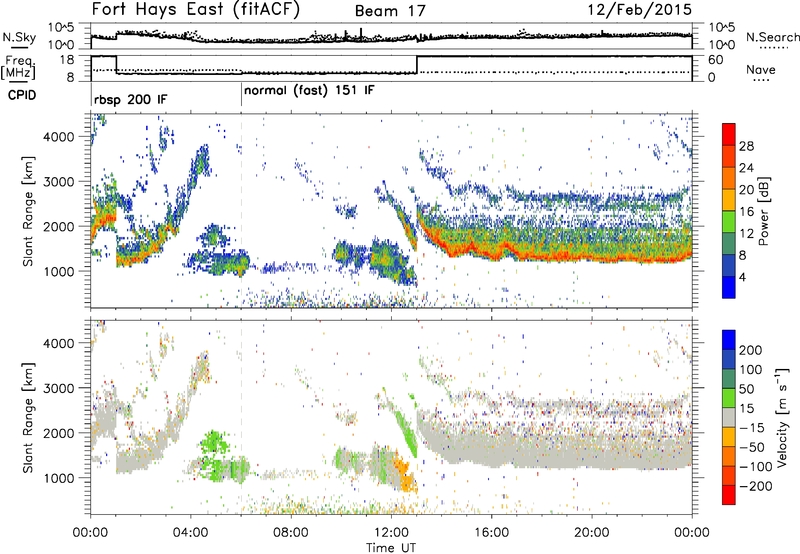Click the 'Fort Hays East (fitACF)' title
The width and height of the screenshot is (800, 554).
click(x=195, y=10)
